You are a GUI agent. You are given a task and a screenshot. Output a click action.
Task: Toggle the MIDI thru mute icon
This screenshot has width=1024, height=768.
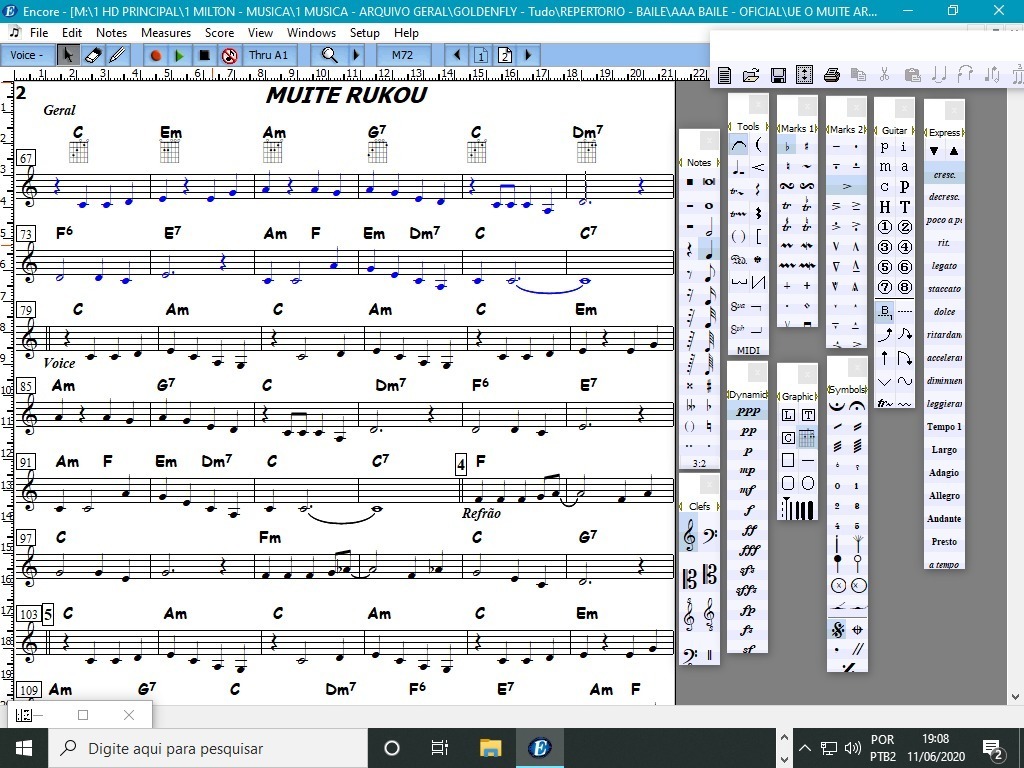tap(229, 56)
